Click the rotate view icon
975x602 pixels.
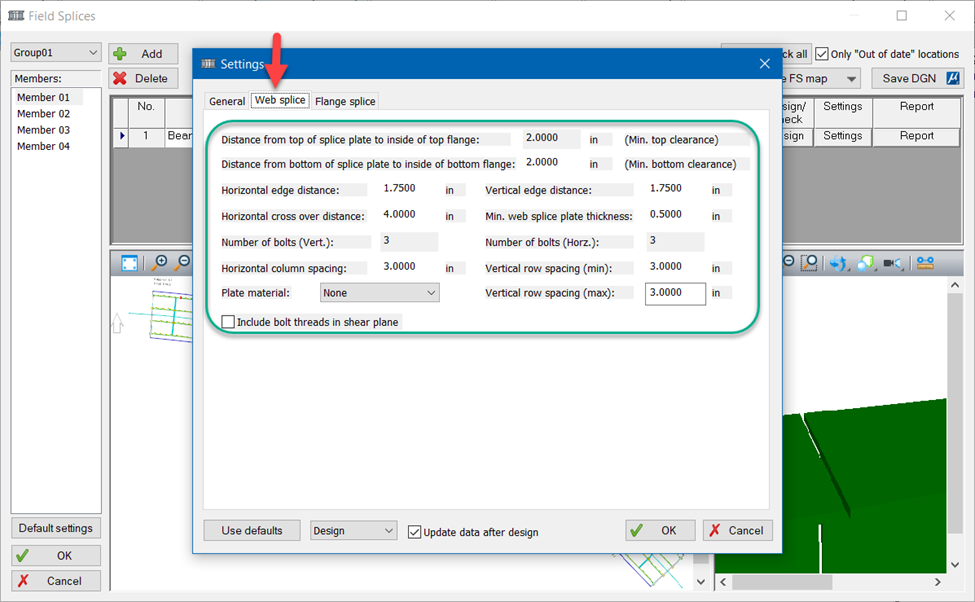[838, 263]
